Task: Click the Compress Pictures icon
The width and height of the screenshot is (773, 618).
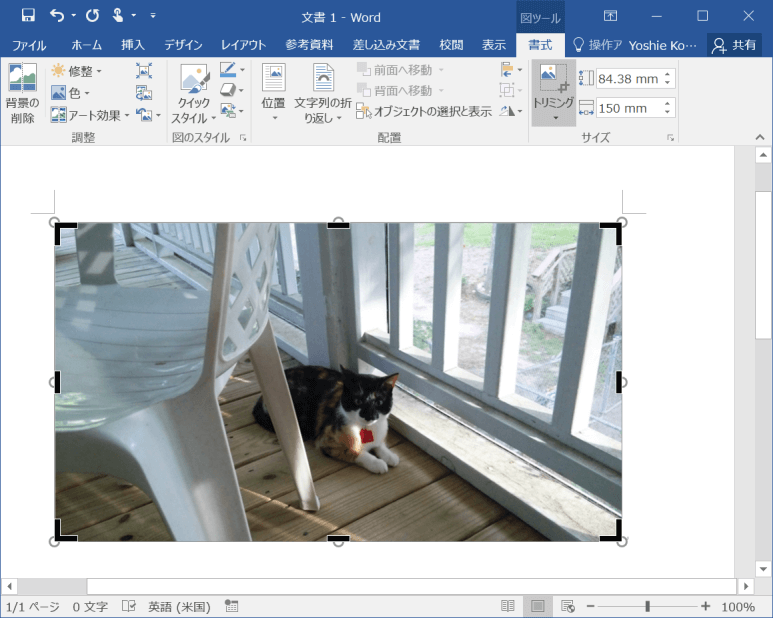Action: [144, 71]
